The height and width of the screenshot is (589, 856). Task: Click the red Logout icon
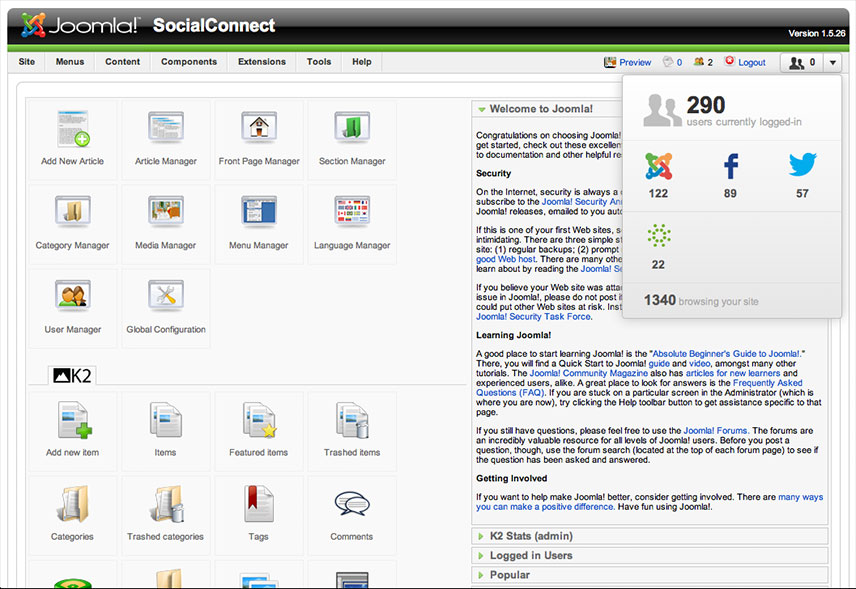729,61
